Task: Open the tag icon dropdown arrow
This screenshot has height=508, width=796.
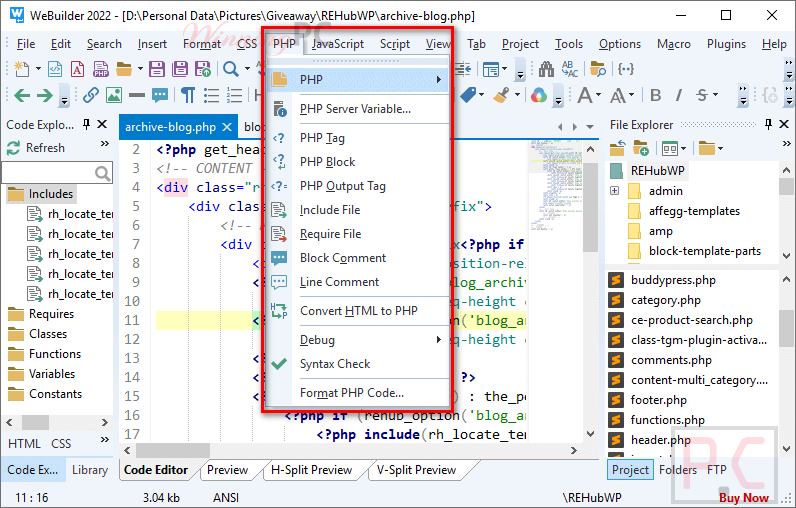Action: point(481,95)
